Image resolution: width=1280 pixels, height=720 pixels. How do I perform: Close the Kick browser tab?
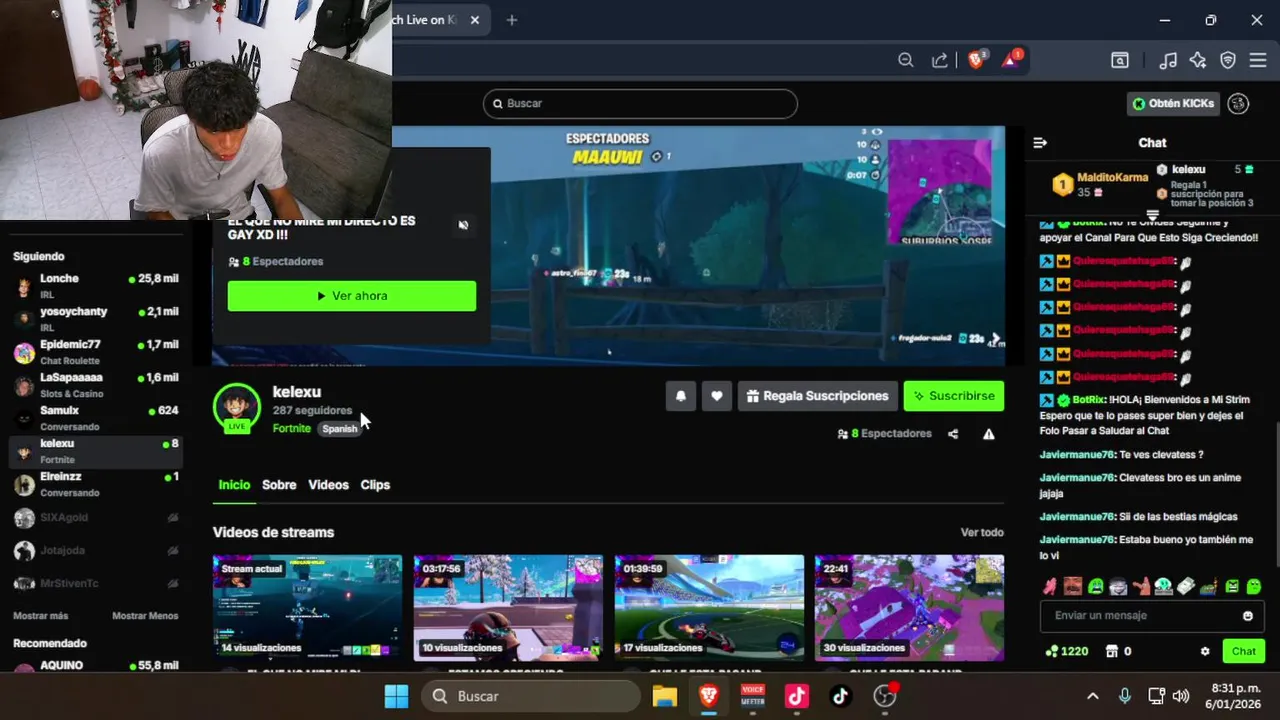[x=474, y=20]
